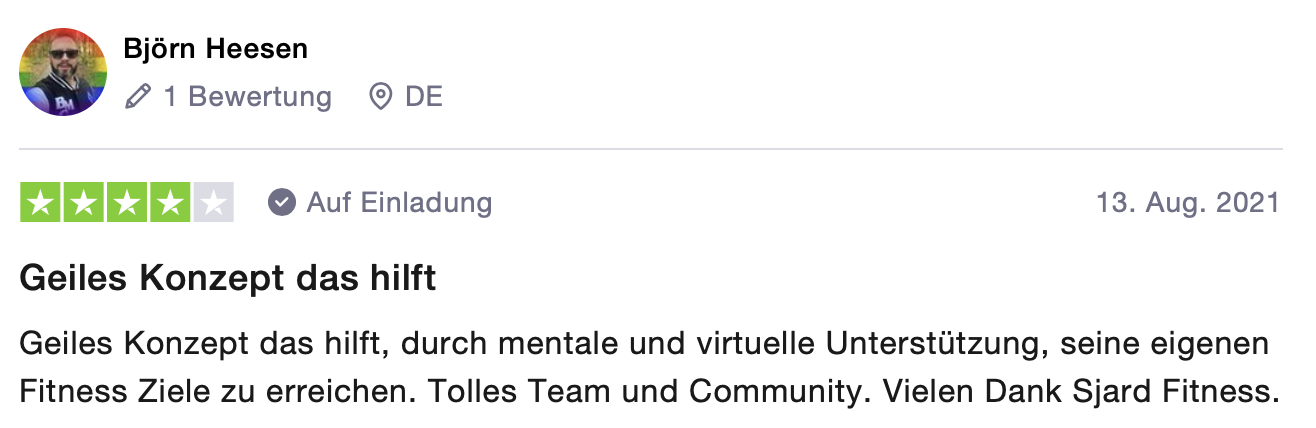The image size is (1316, 428).
Task: Click the review date 13. Aug. 2021
Action: (1188, 203)
